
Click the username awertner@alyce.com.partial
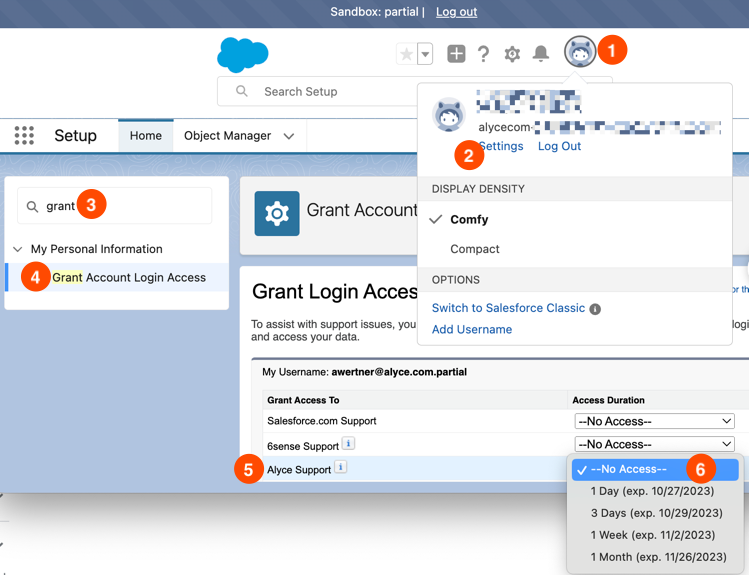(x=399, y=372)
